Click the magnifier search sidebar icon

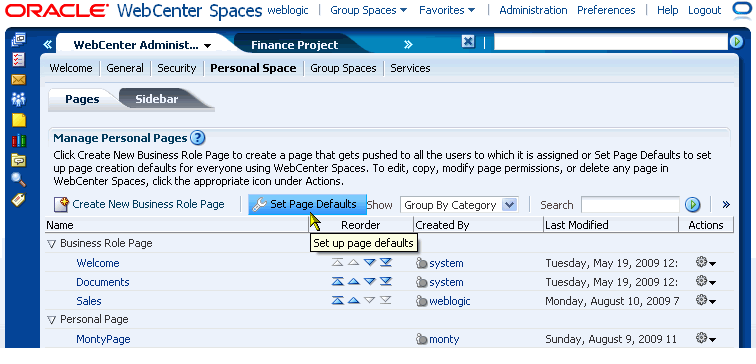(18, 179)
